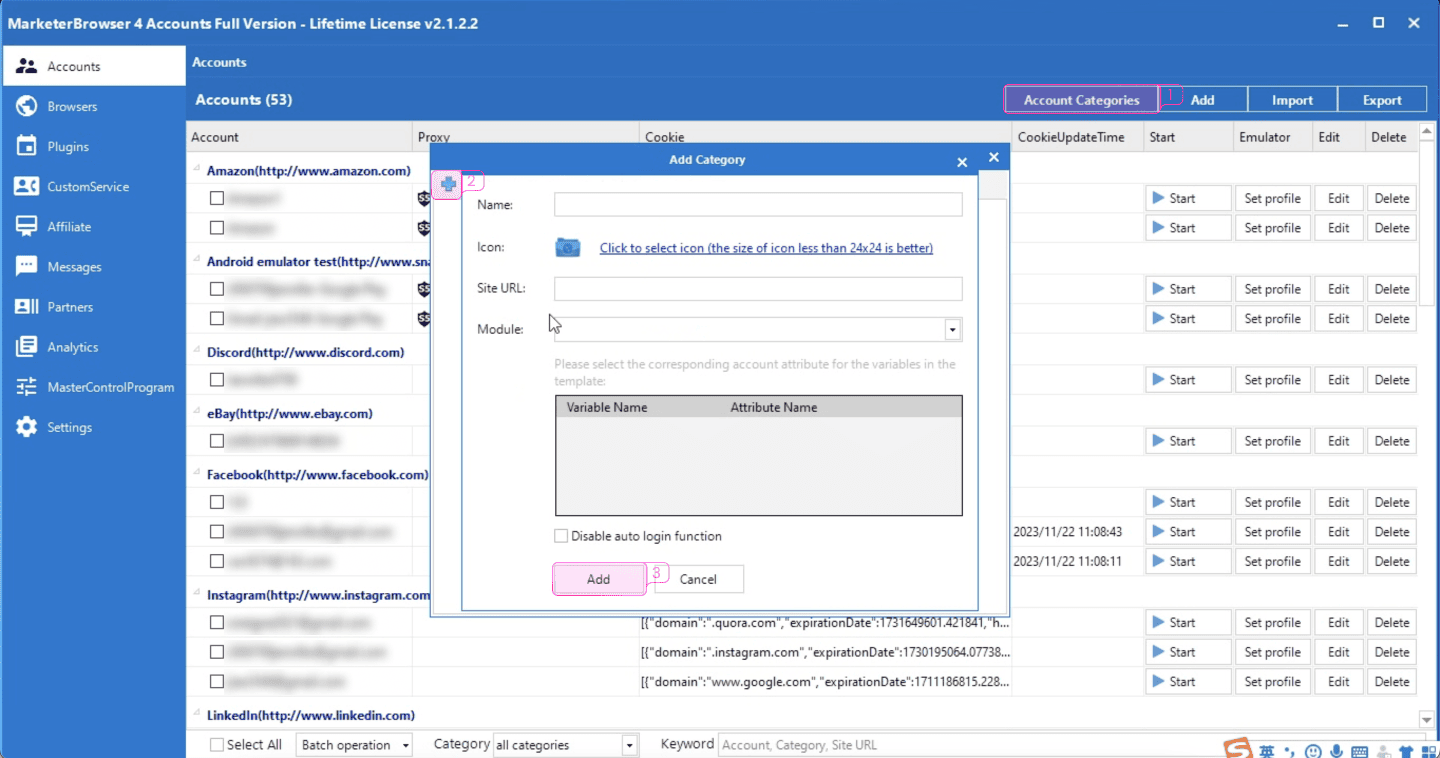This screenshot has width=1440, height=758.
Task: Enable Disable auto login function checkbox
Action: (x=561, y=536)
